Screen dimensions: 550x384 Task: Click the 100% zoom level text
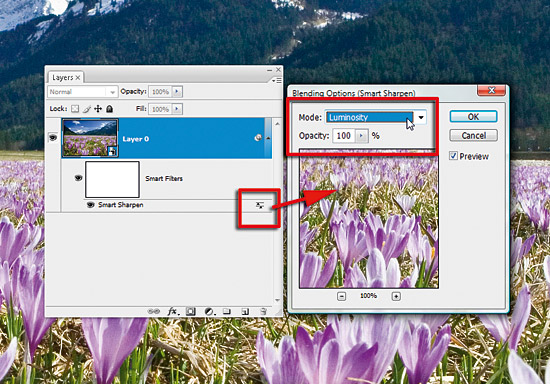coord(368,296)
